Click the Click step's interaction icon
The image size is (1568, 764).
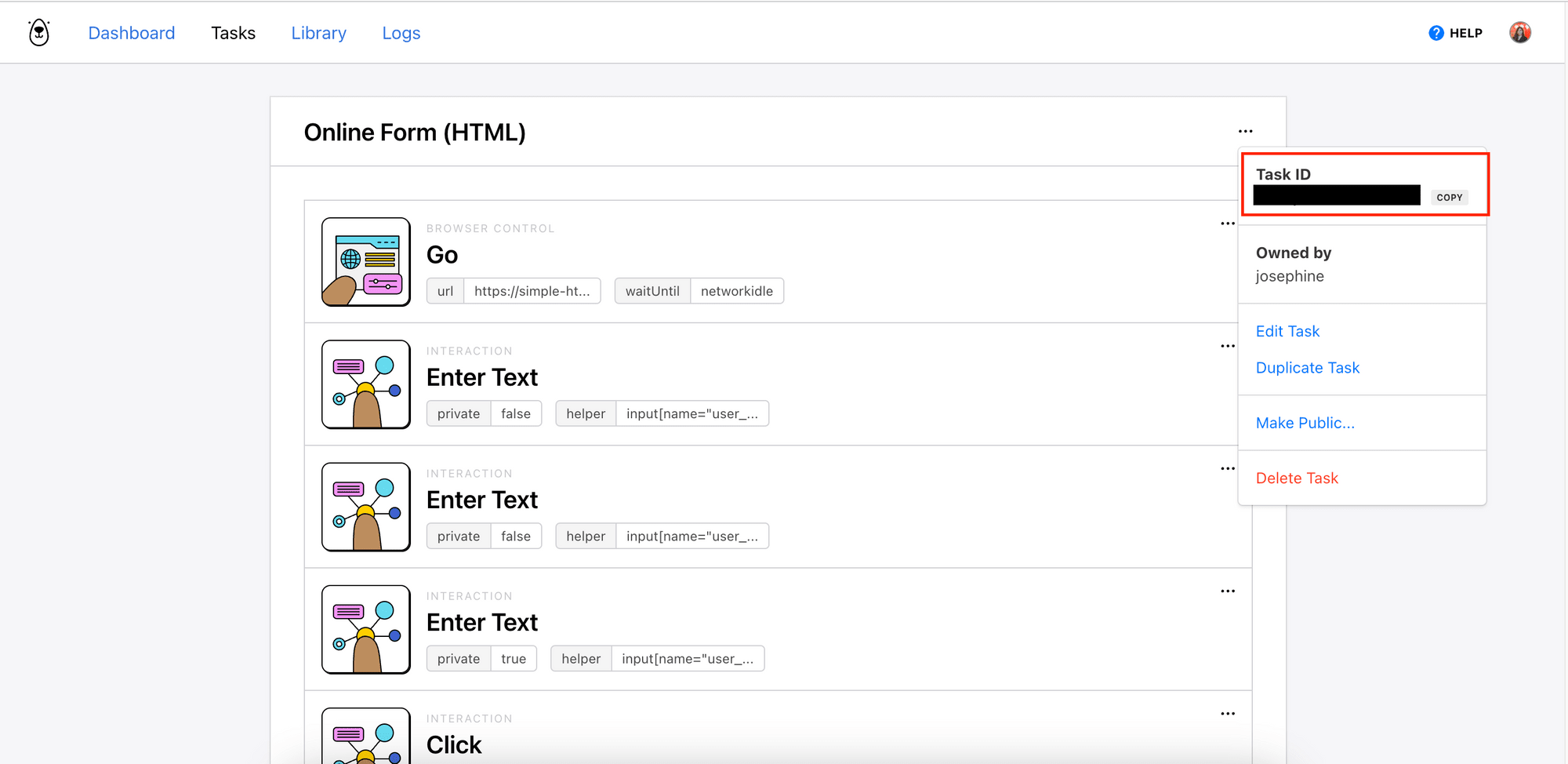click(365, 737)
